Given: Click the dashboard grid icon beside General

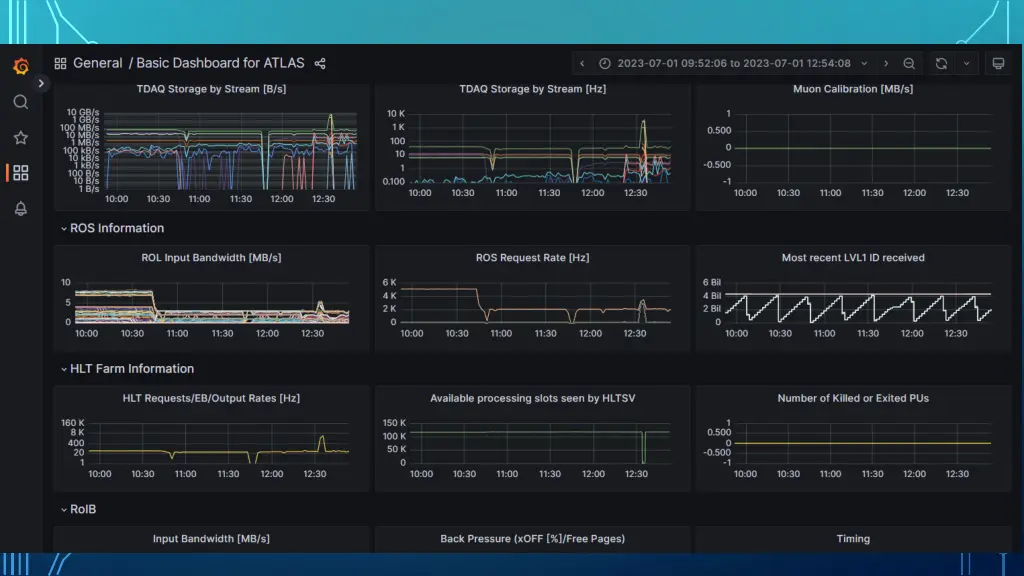Looking at the screenshot, I should click(60, 63).
